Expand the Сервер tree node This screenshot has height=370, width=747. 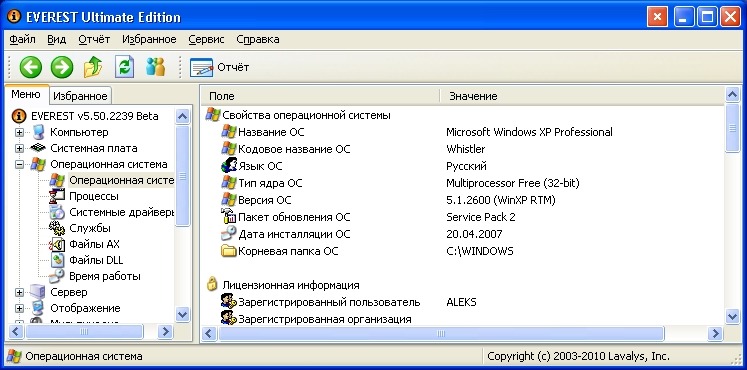click(19, 292)
